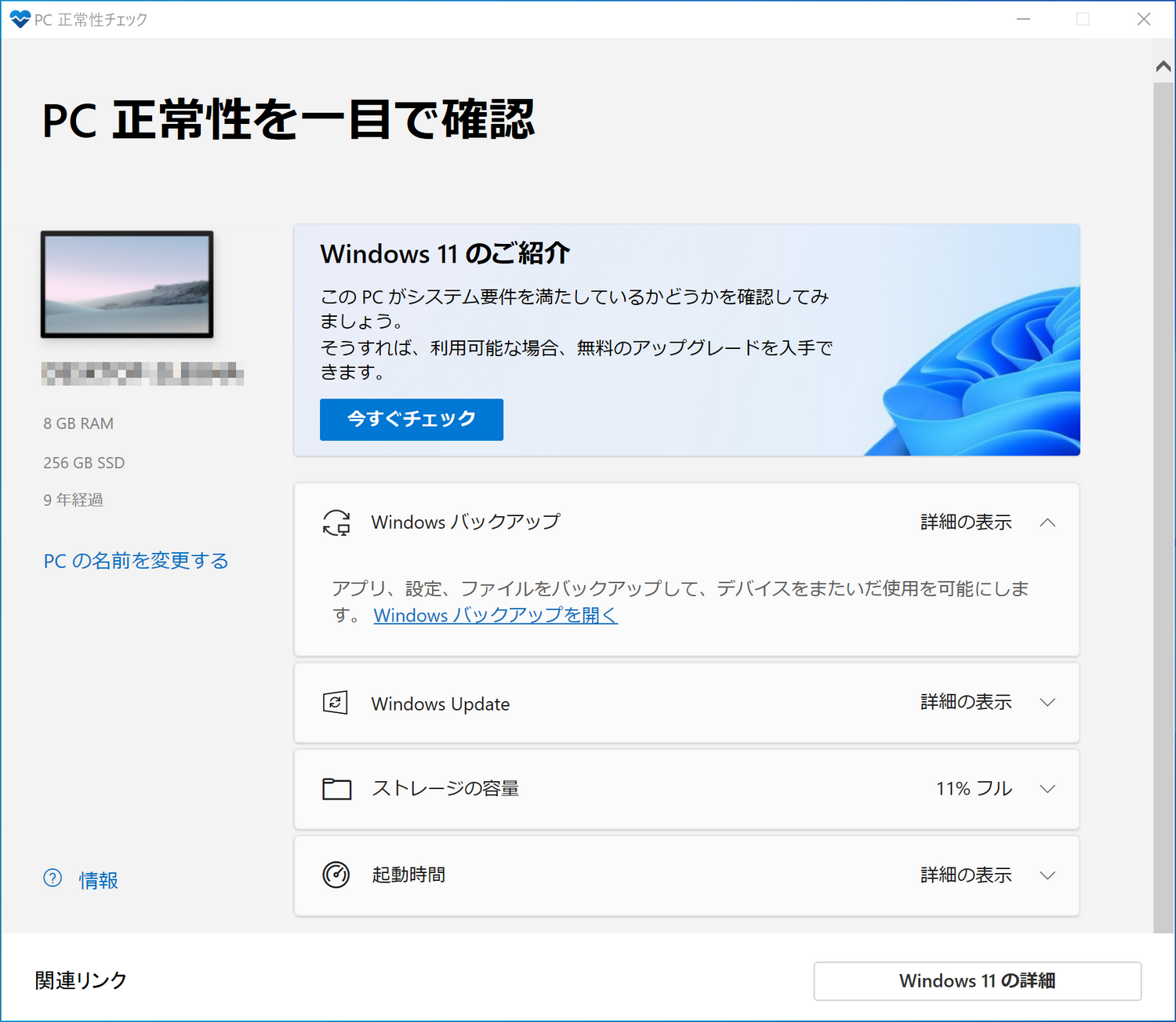Expand the 起動時間 details
Screen dimensions: 1176x1022
tap(1049, 875)
